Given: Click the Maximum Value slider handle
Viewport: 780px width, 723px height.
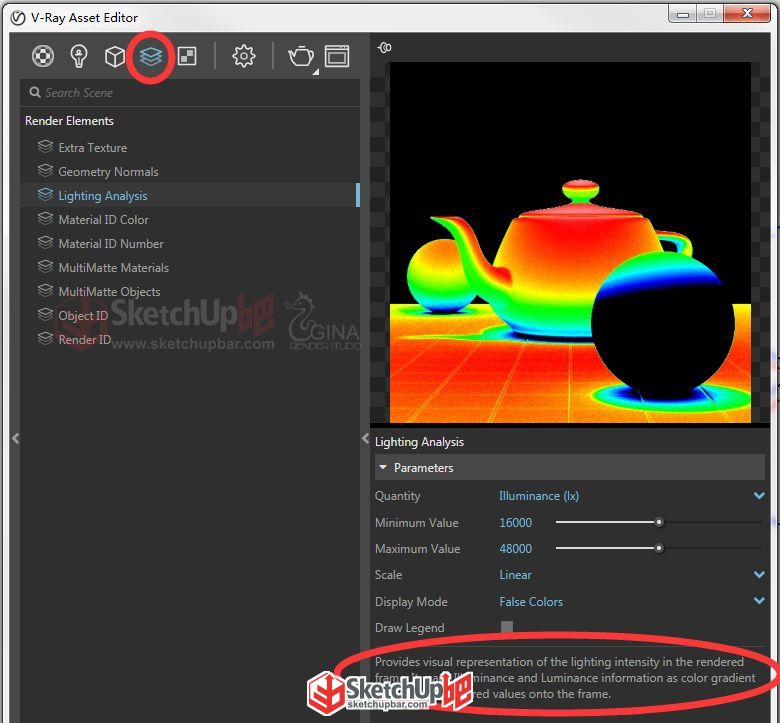Looking at the screenshot, I should coord(659,548).
